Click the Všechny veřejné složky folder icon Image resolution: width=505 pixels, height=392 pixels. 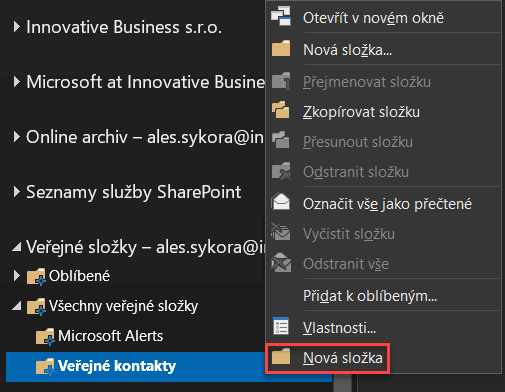36,306
